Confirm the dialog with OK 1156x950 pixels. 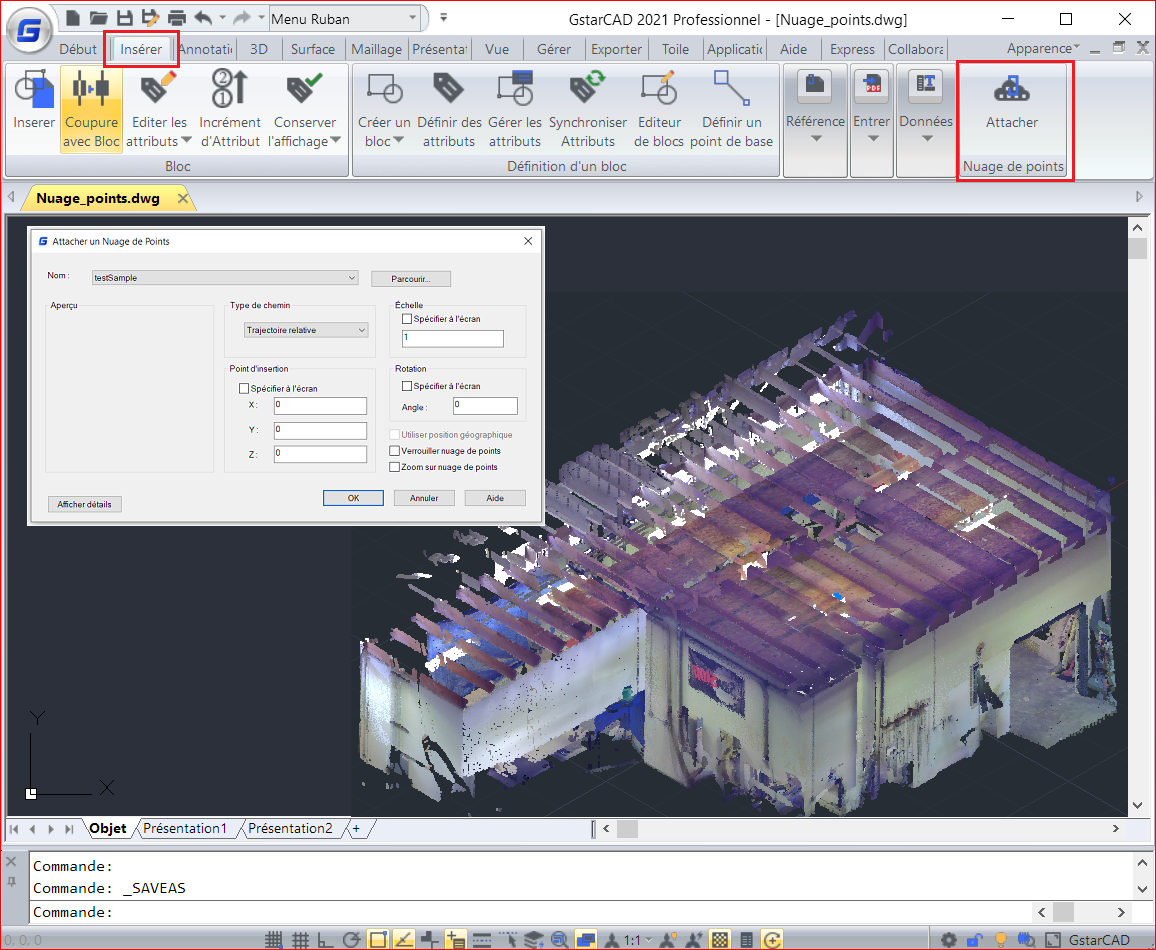(x=353, y=498)
